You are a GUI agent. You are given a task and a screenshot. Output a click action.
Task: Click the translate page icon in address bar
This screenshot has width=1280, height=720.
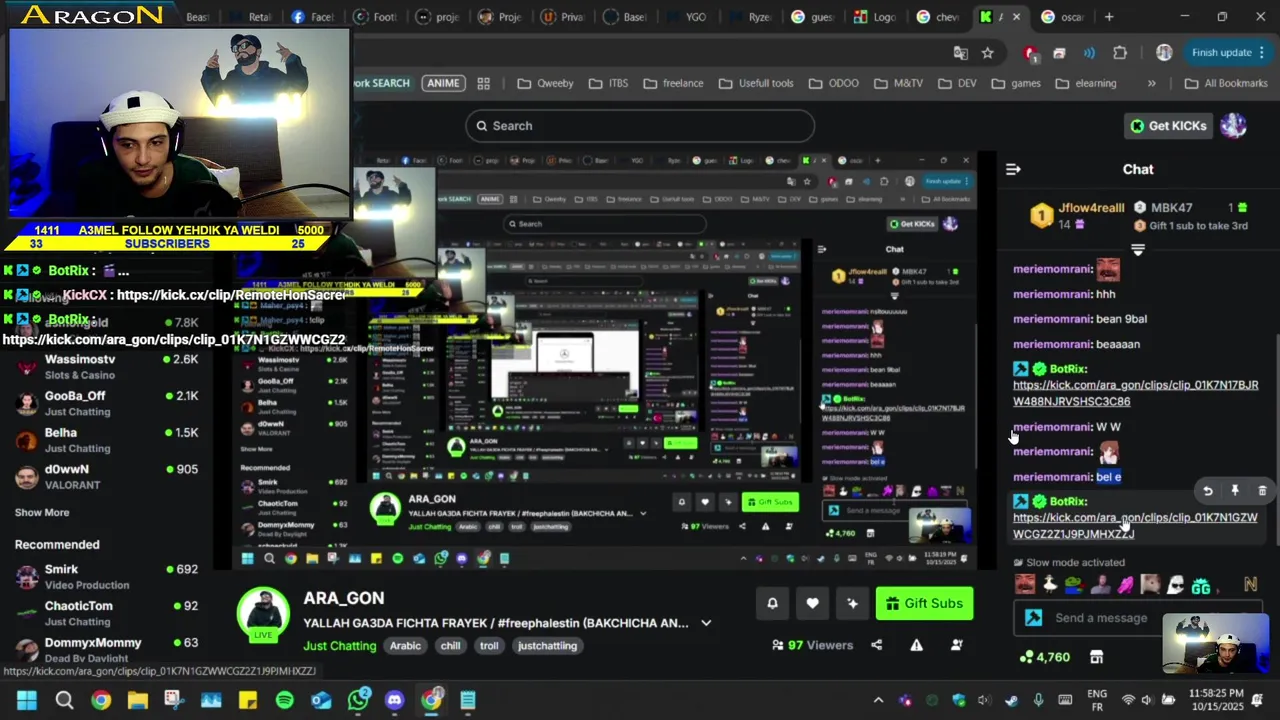(x=960, y=53)
